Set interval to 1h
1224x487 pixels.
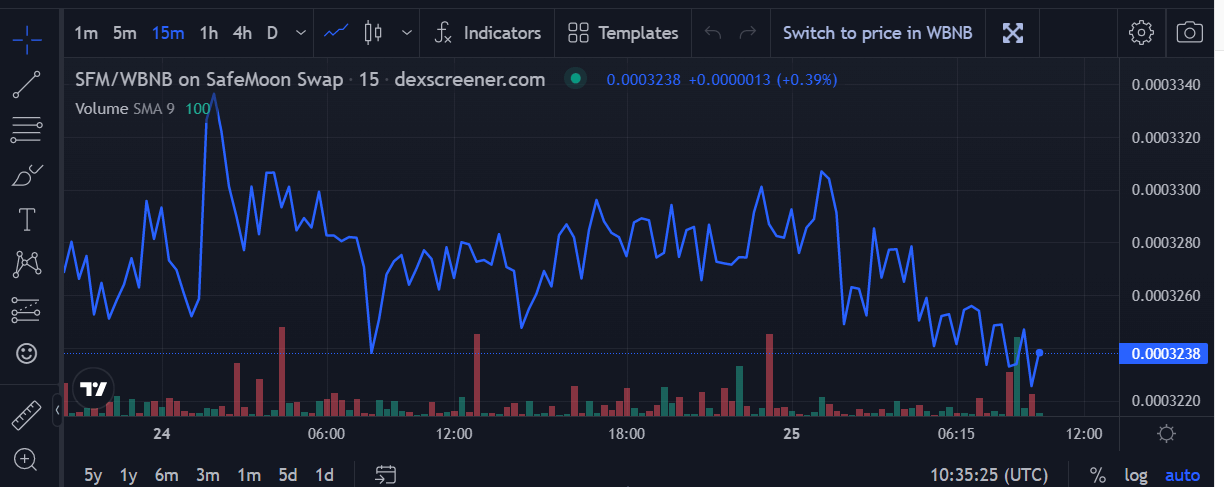tap(209, 33)
